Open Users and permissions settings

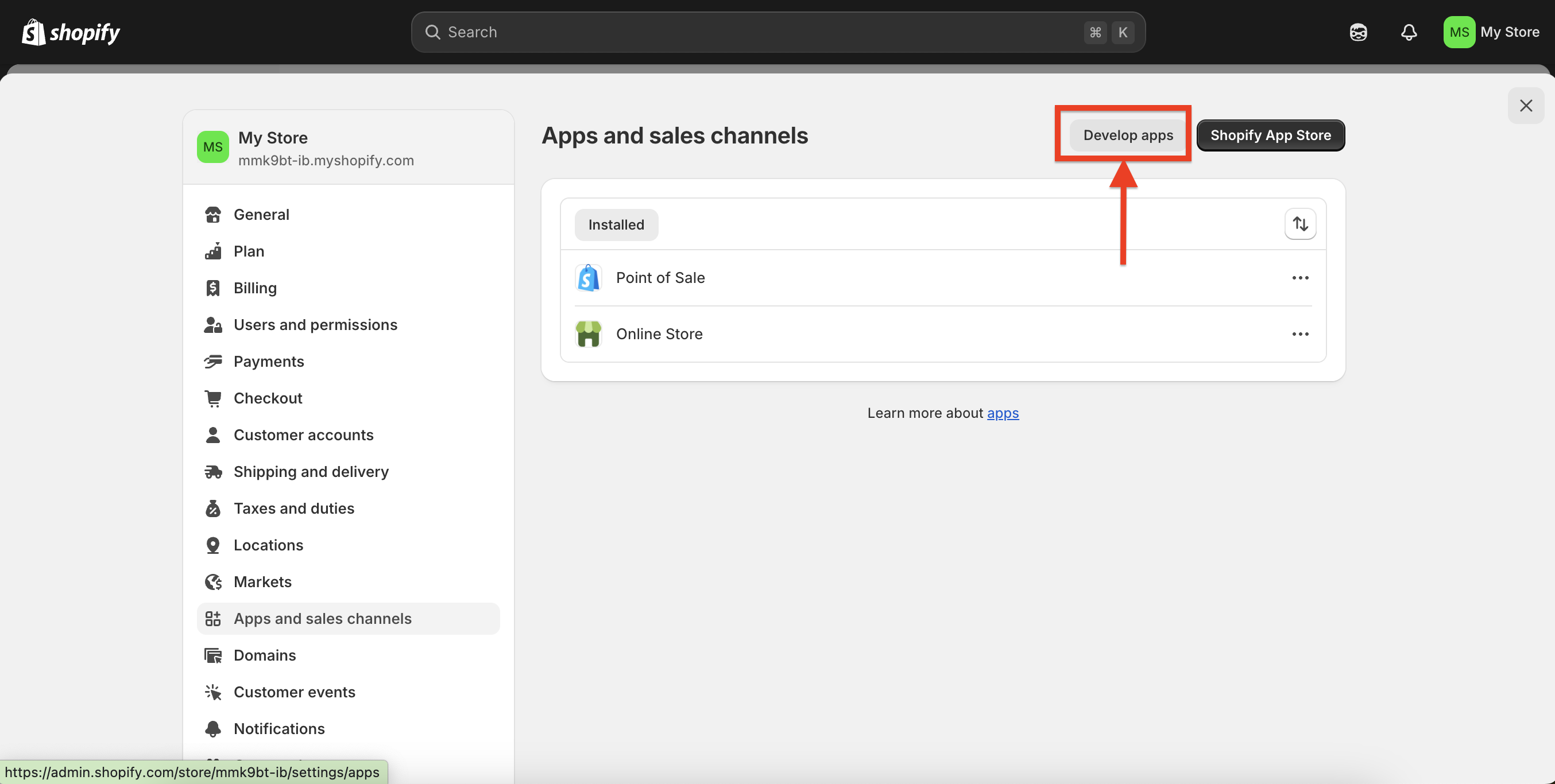coord(315,325)
